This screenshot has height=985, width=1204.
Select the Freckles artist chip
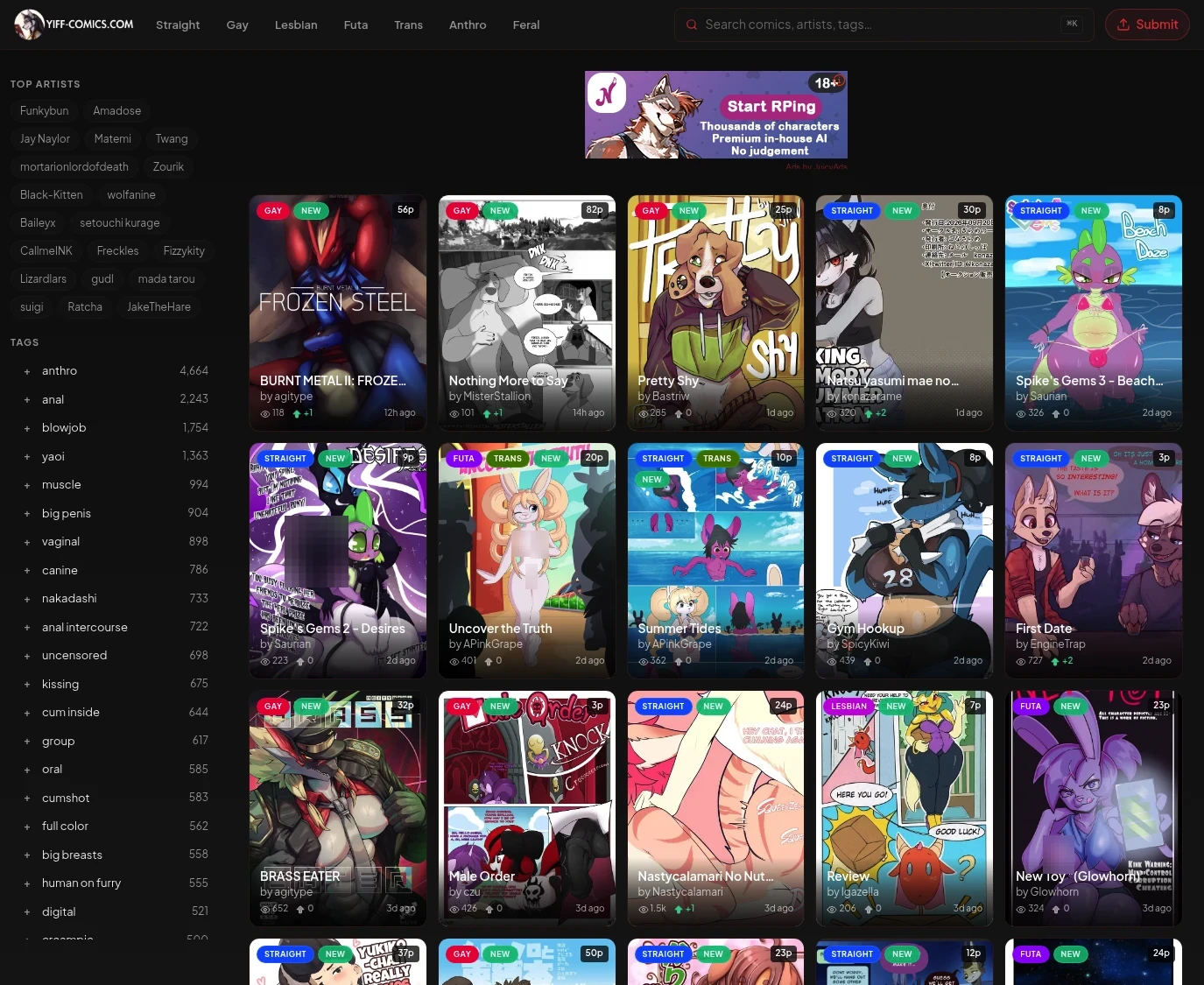117,251
